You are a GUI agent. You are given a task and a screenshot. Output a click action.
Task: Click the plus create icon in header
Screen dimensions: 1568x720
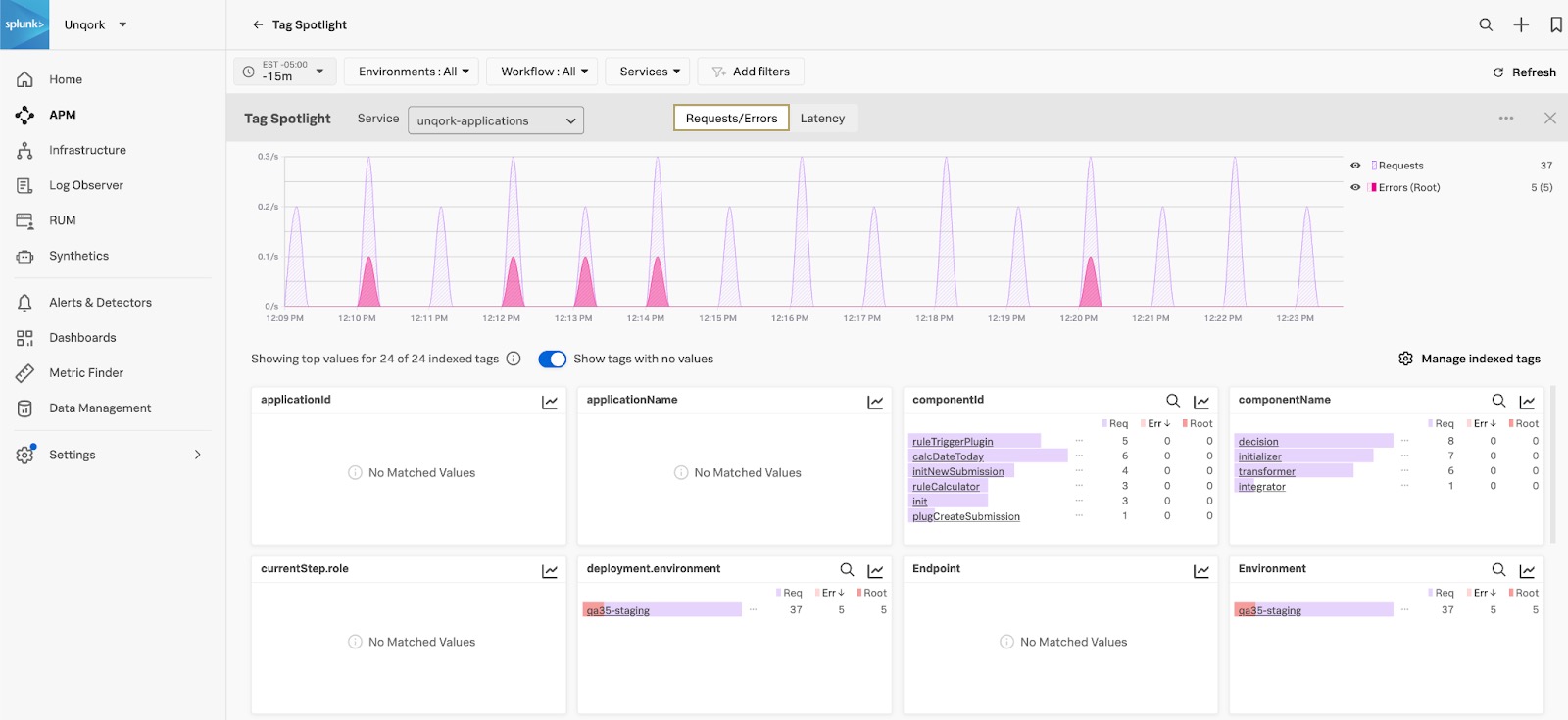[x=1521, y=24]
